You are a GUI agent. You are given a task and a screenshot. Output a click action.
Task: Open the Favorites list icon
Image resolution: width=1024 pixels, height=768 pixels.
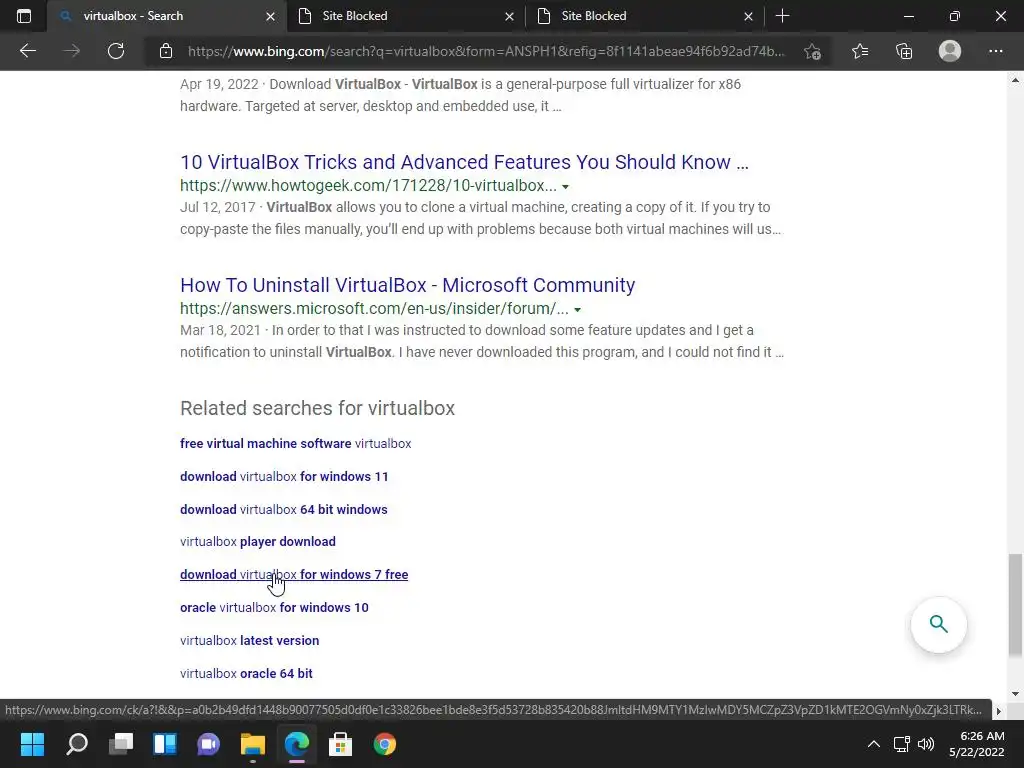pos(860,51)
